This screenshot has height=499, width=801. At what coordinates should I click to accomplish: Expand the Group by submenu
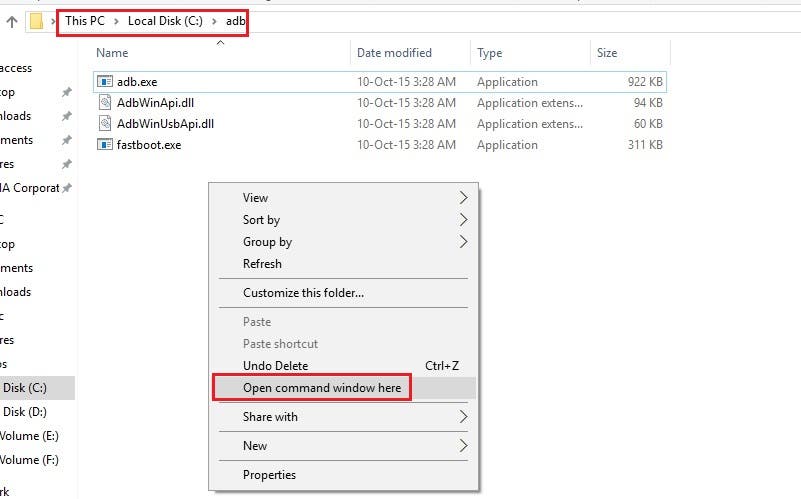[x=463, y=242]
